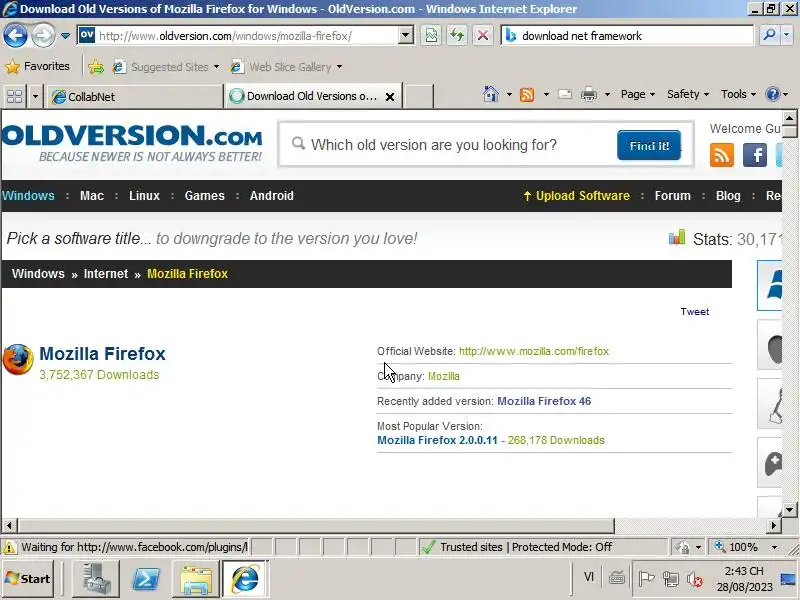Open the Safety menu
Viewport: 800px width, 600px height.
click(x=688, y=94)
